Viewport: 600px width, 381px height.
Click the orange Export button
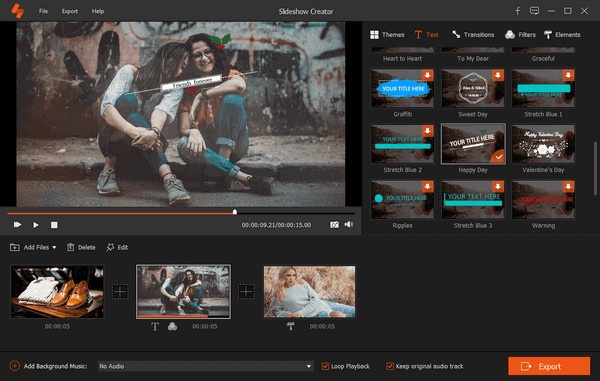click(x=549, y=366)
